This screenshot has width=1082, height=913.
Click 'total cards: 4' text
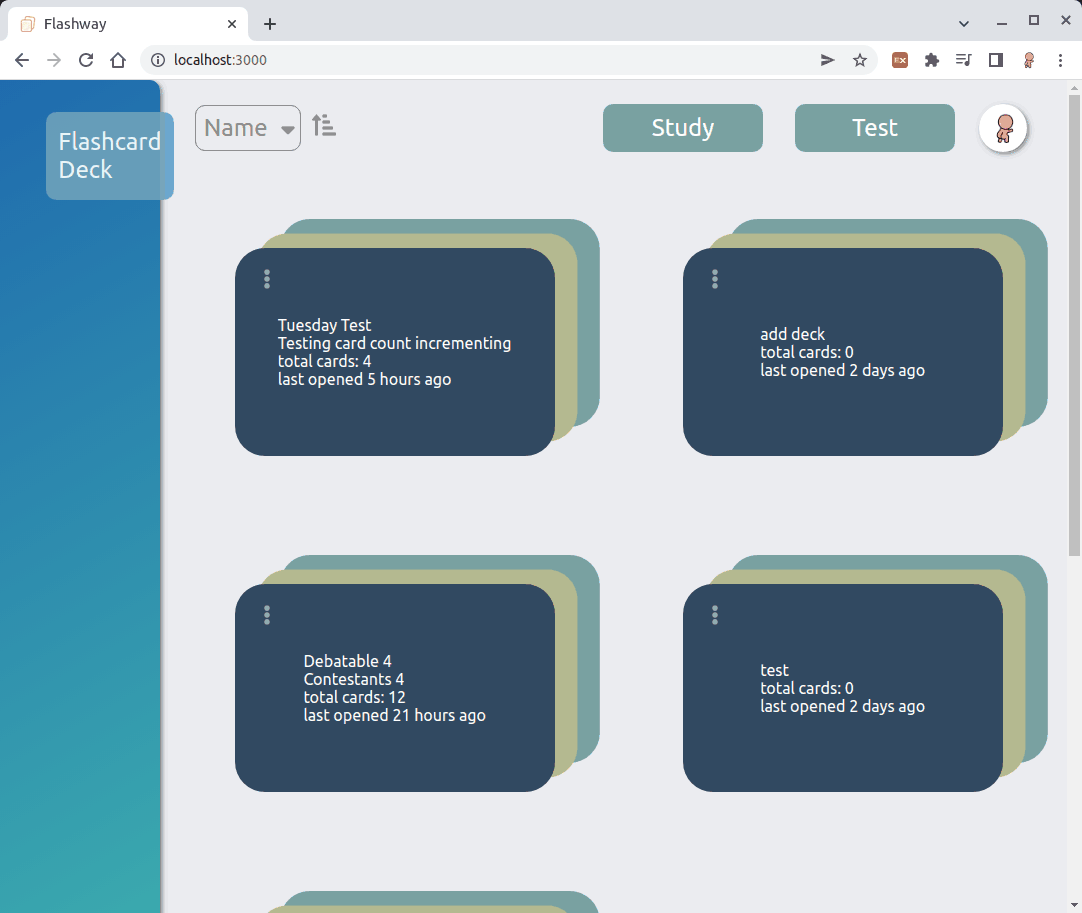coord(324,362)
